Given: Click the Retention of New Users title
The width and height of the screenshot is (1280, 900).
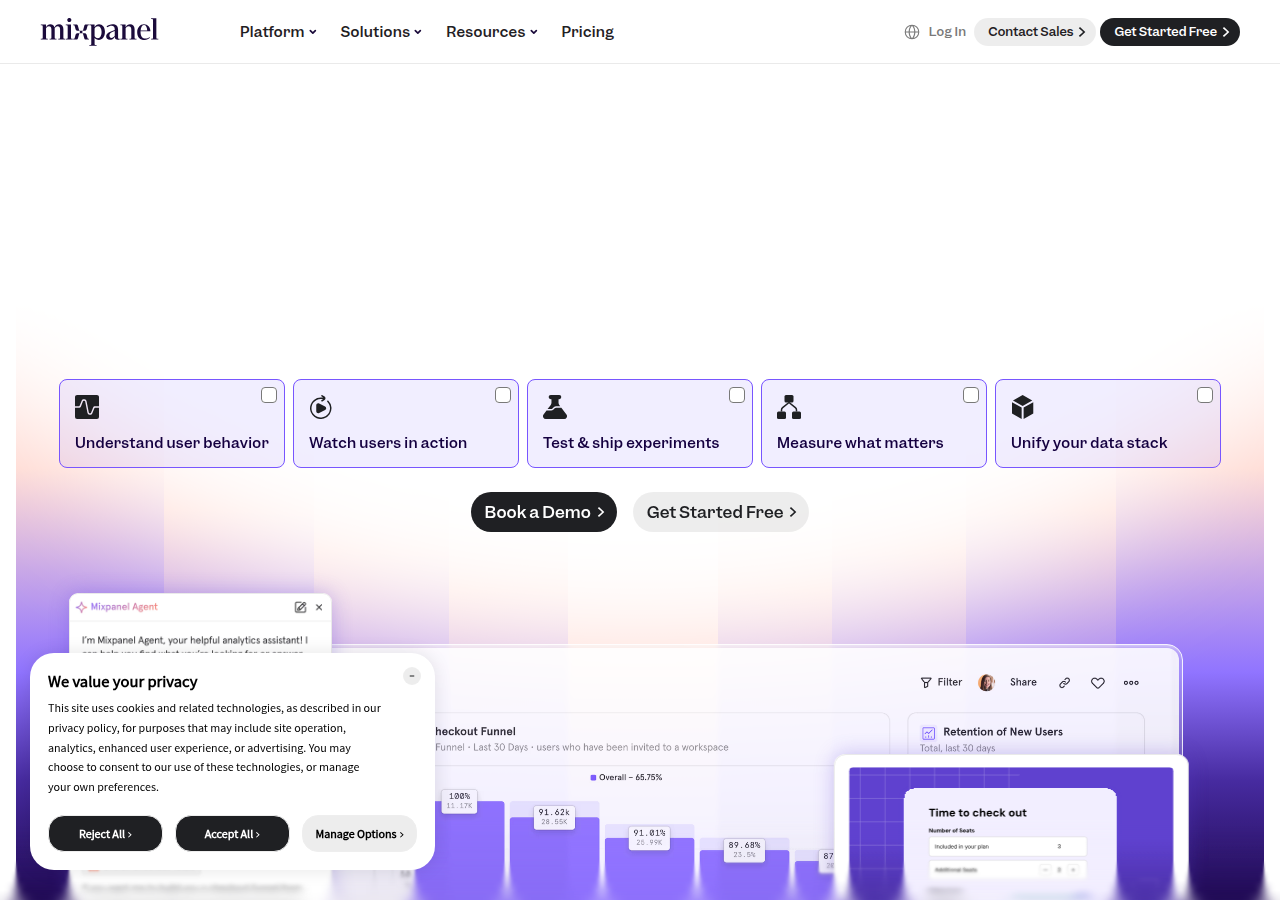Looking at the screenshot, I should click(x=1003, y=732).
